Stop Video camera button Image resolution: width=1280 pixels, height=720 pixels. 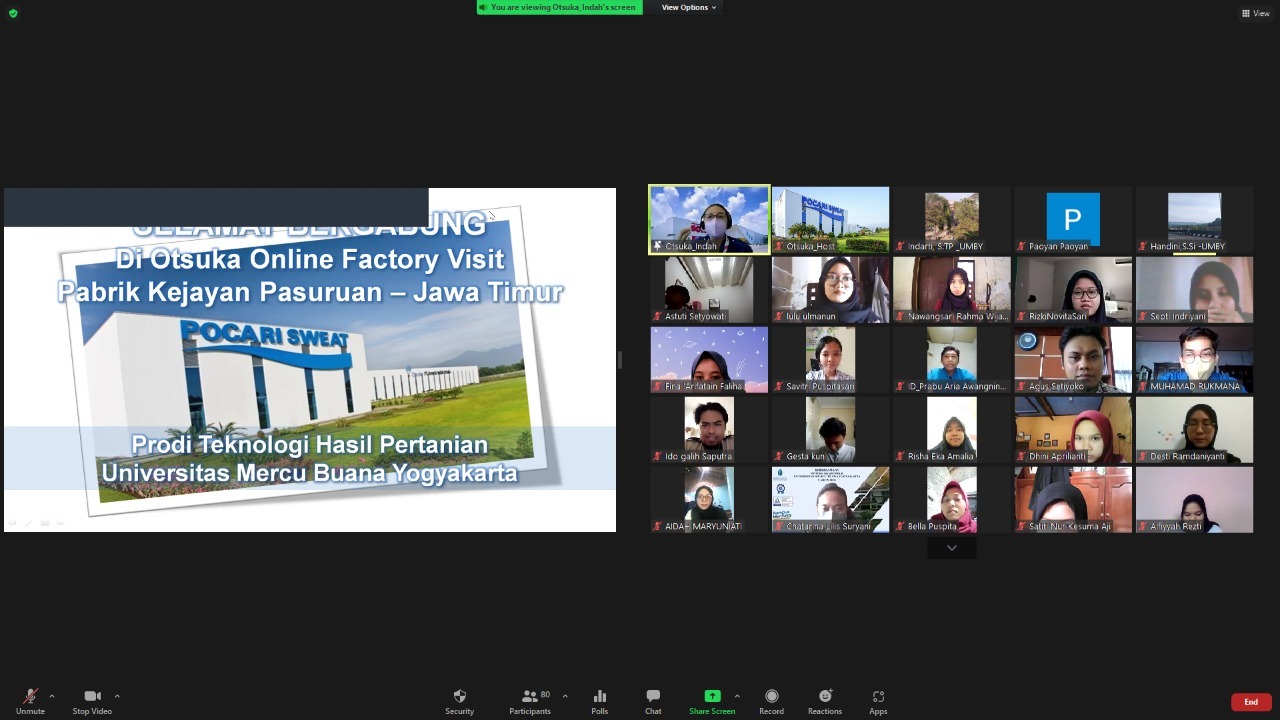(92, 701)
